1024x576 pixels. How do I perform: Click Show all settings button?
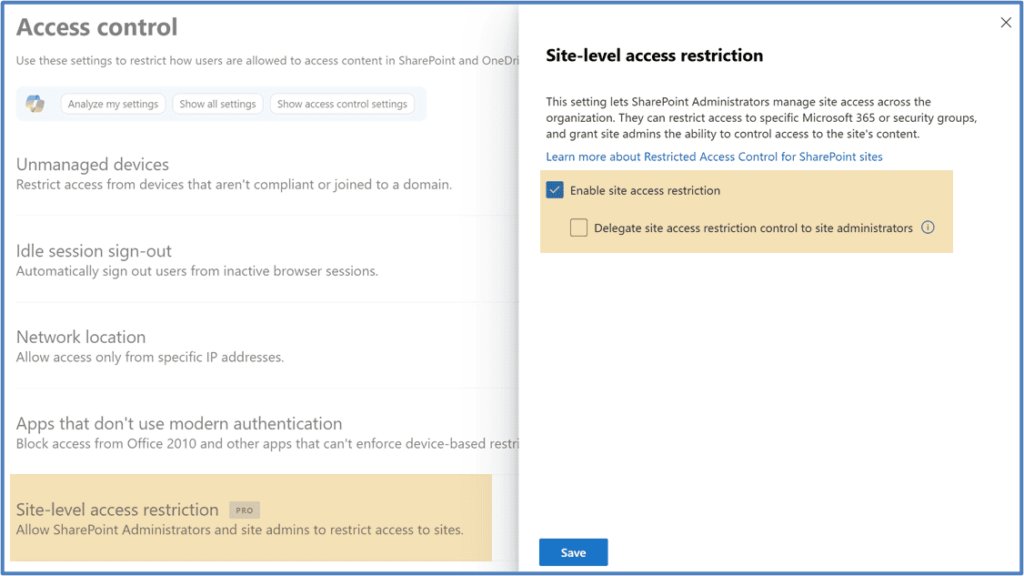coord(217,104)
